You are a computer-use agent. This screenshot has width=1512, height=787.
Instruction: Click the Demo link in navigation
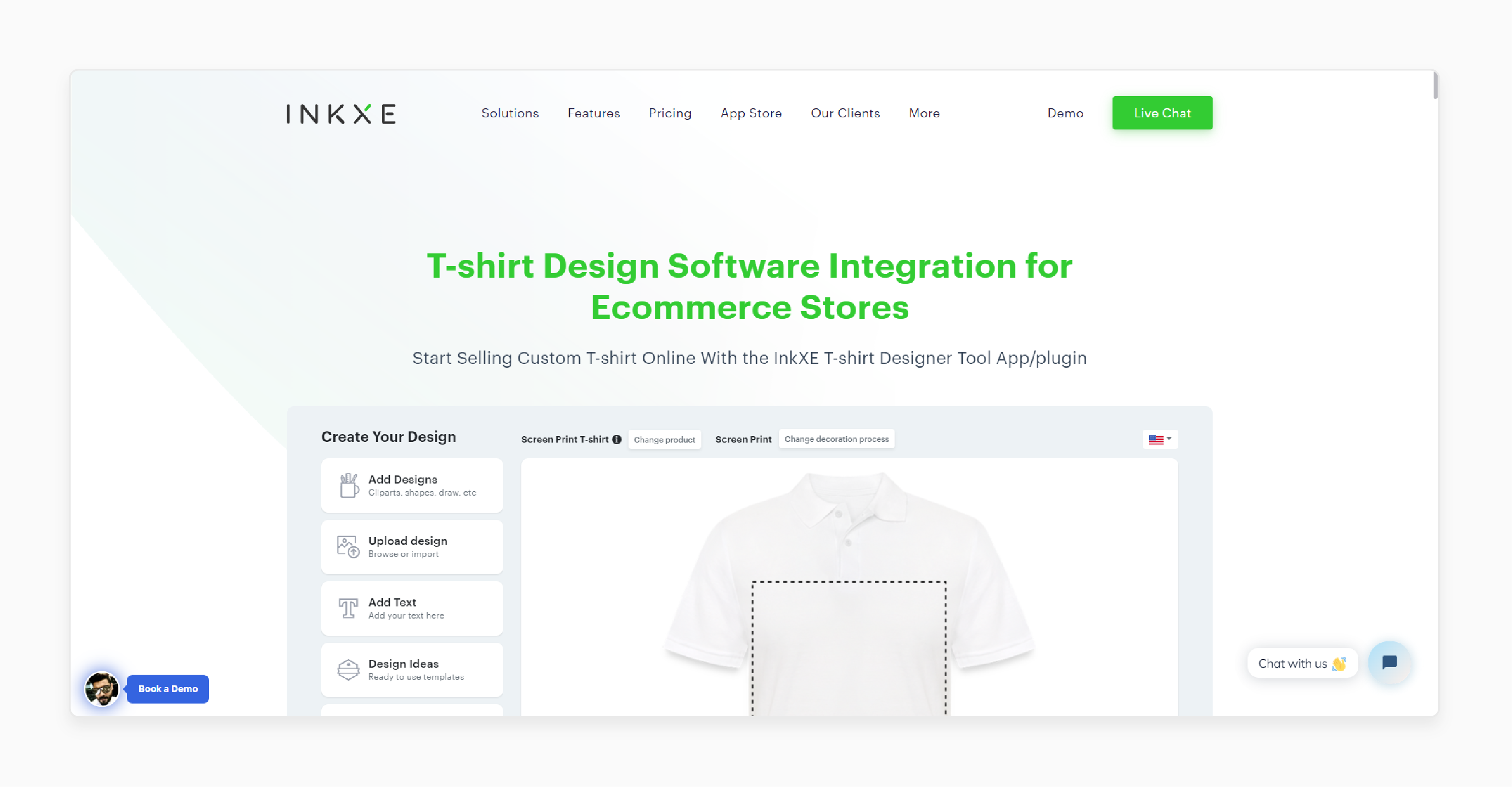[1065, 113]
